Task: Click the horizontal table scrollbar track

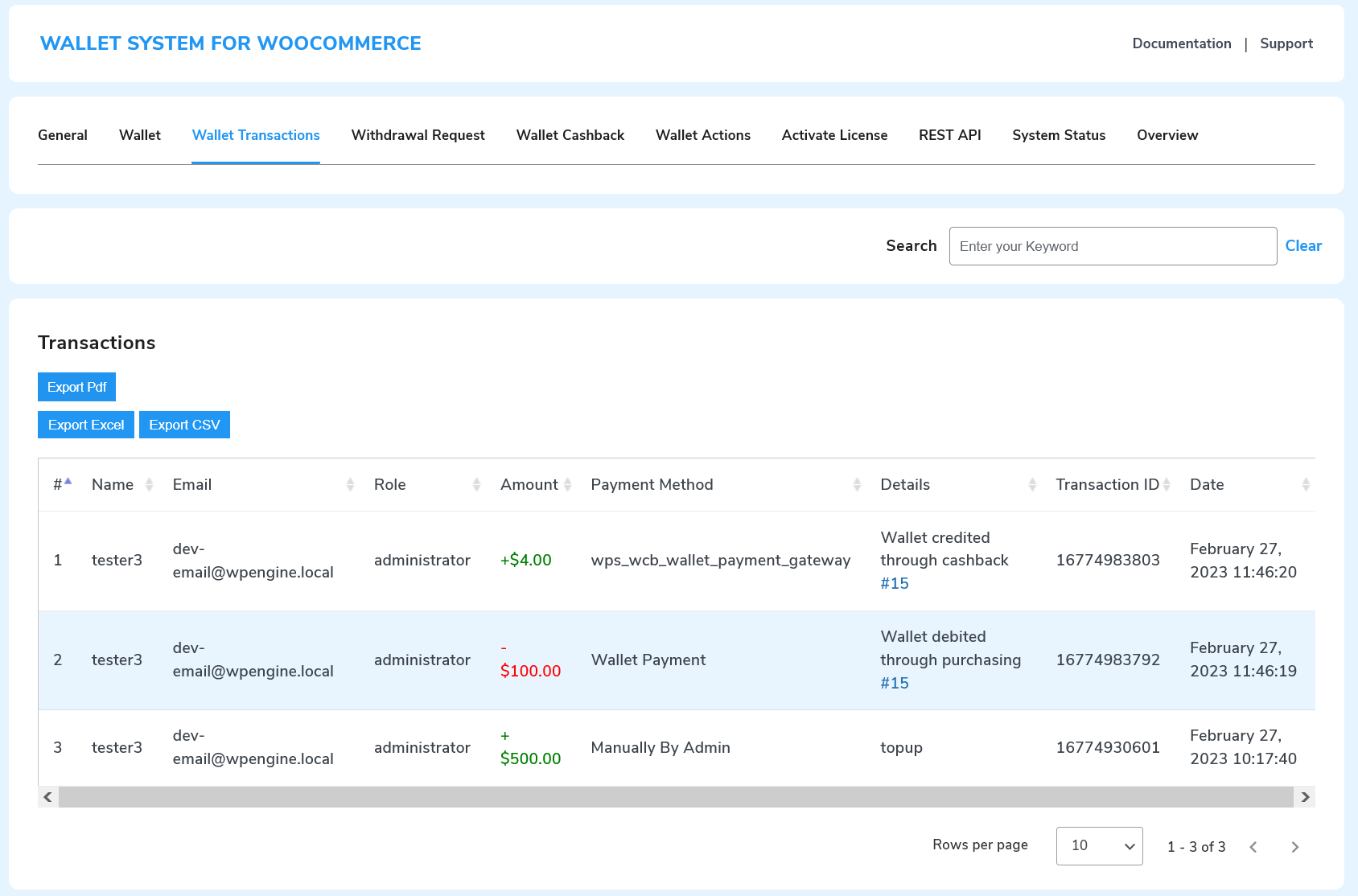Action: [x=676, y=797]
